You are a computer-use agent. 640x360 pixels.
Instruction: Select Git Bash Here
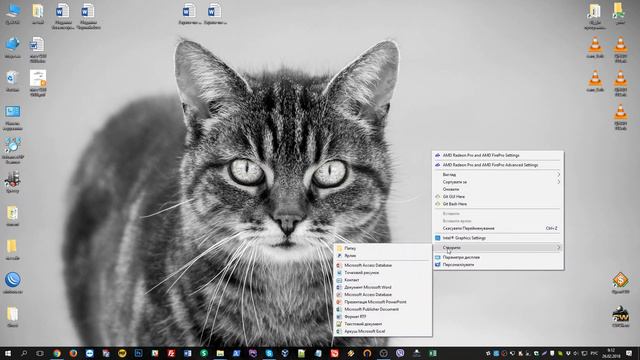point(498,204)
